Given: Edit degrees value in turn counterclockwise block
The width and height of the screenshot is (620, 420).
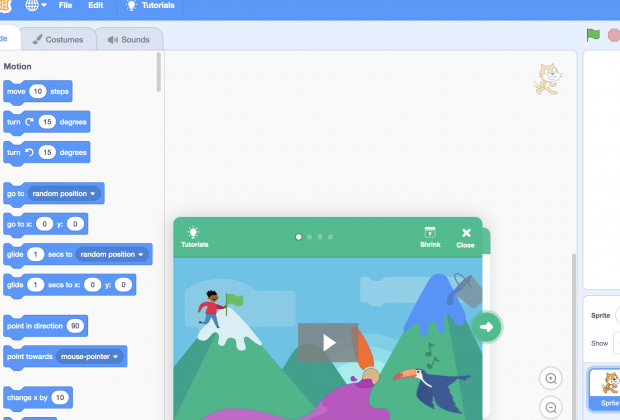Looking at the screenshot, I should click(x=47, y=152).
